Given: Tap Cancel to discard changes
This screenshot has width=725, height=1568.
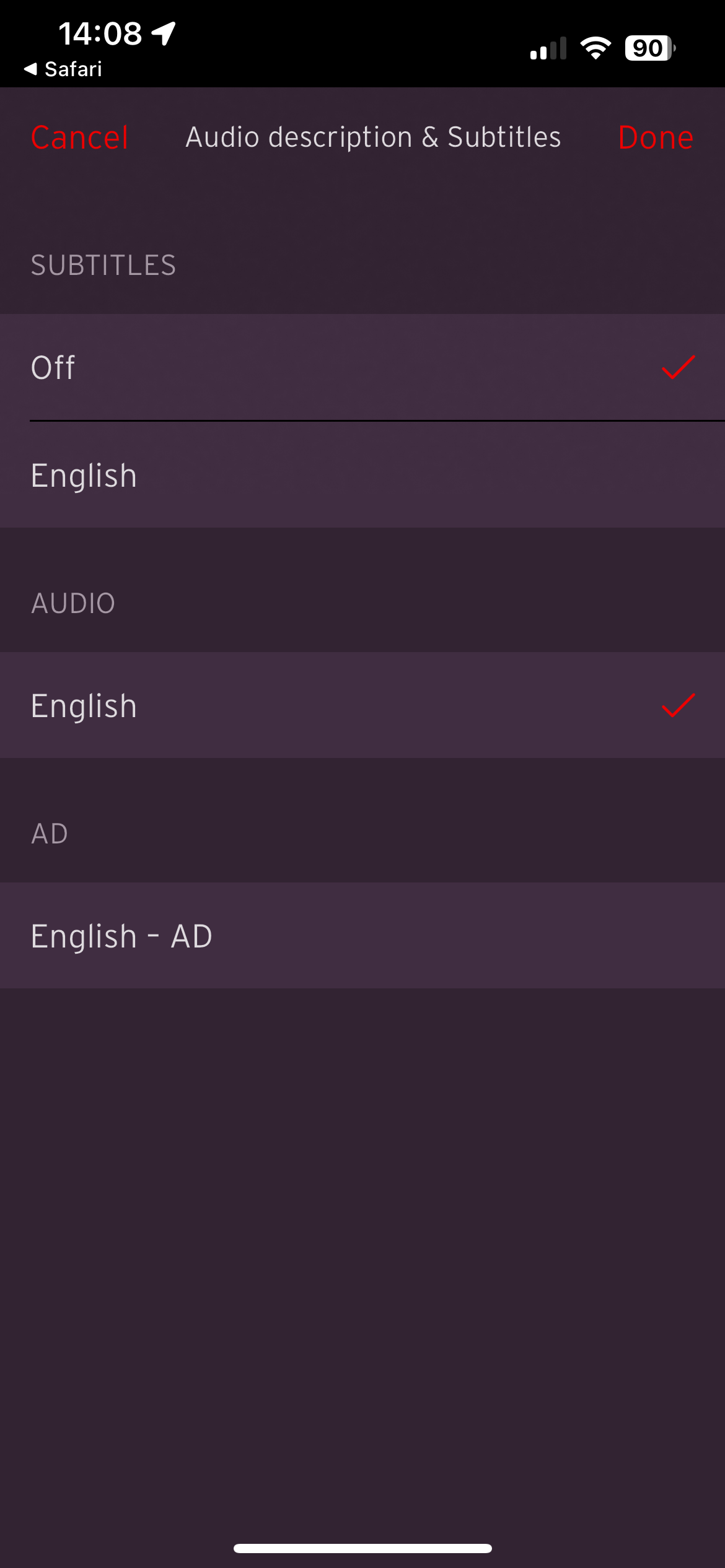Looking at the screenshot, I should (x=79, y=137).
